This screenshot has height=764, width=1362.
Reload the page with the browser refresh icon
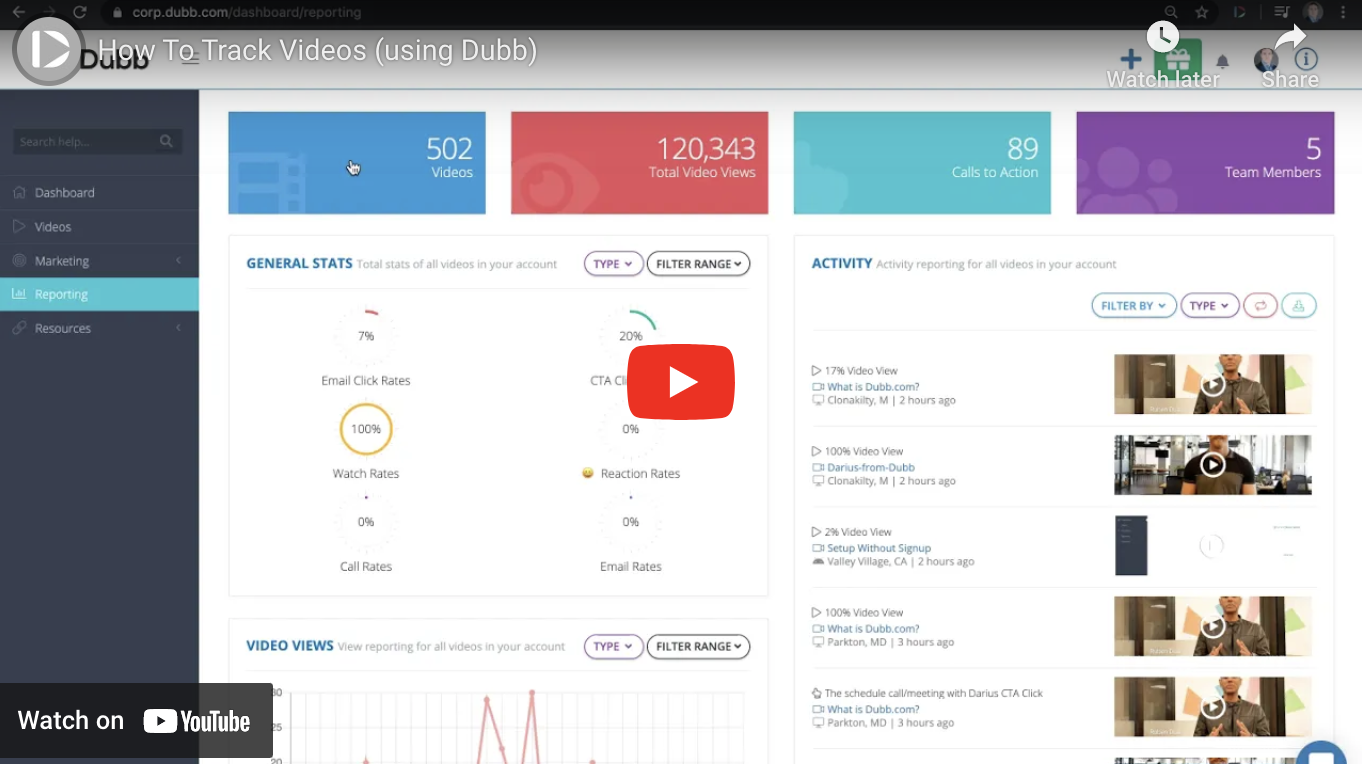point(80,12)
